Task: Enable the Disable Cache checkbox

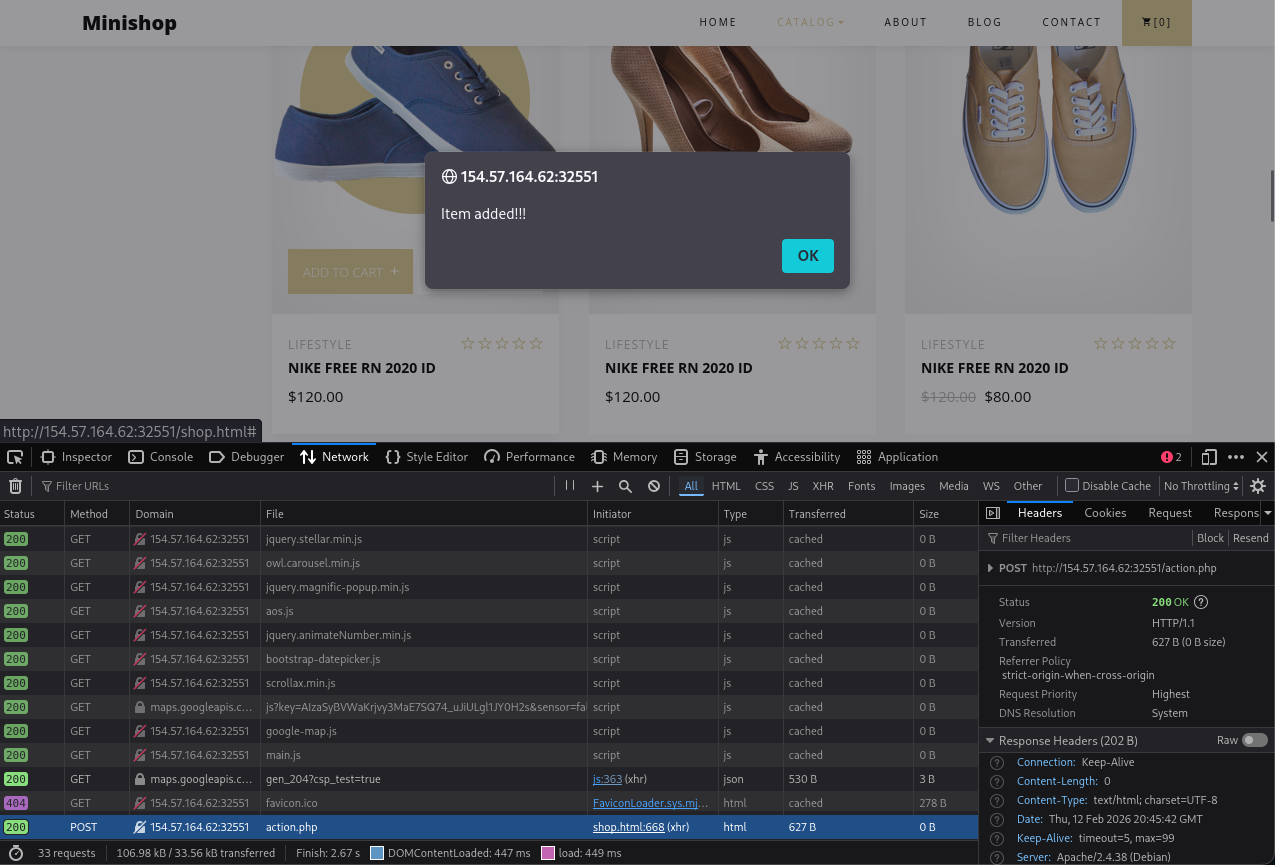Action: (x=1072, y=486)
